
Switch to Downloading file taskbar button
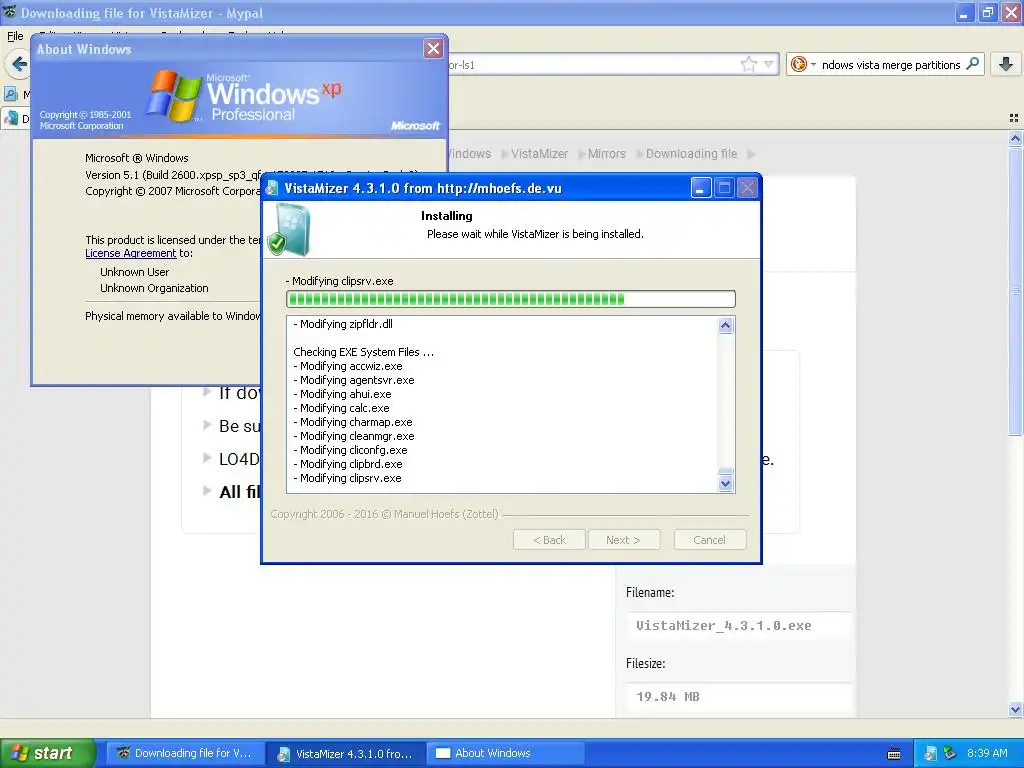185,753
